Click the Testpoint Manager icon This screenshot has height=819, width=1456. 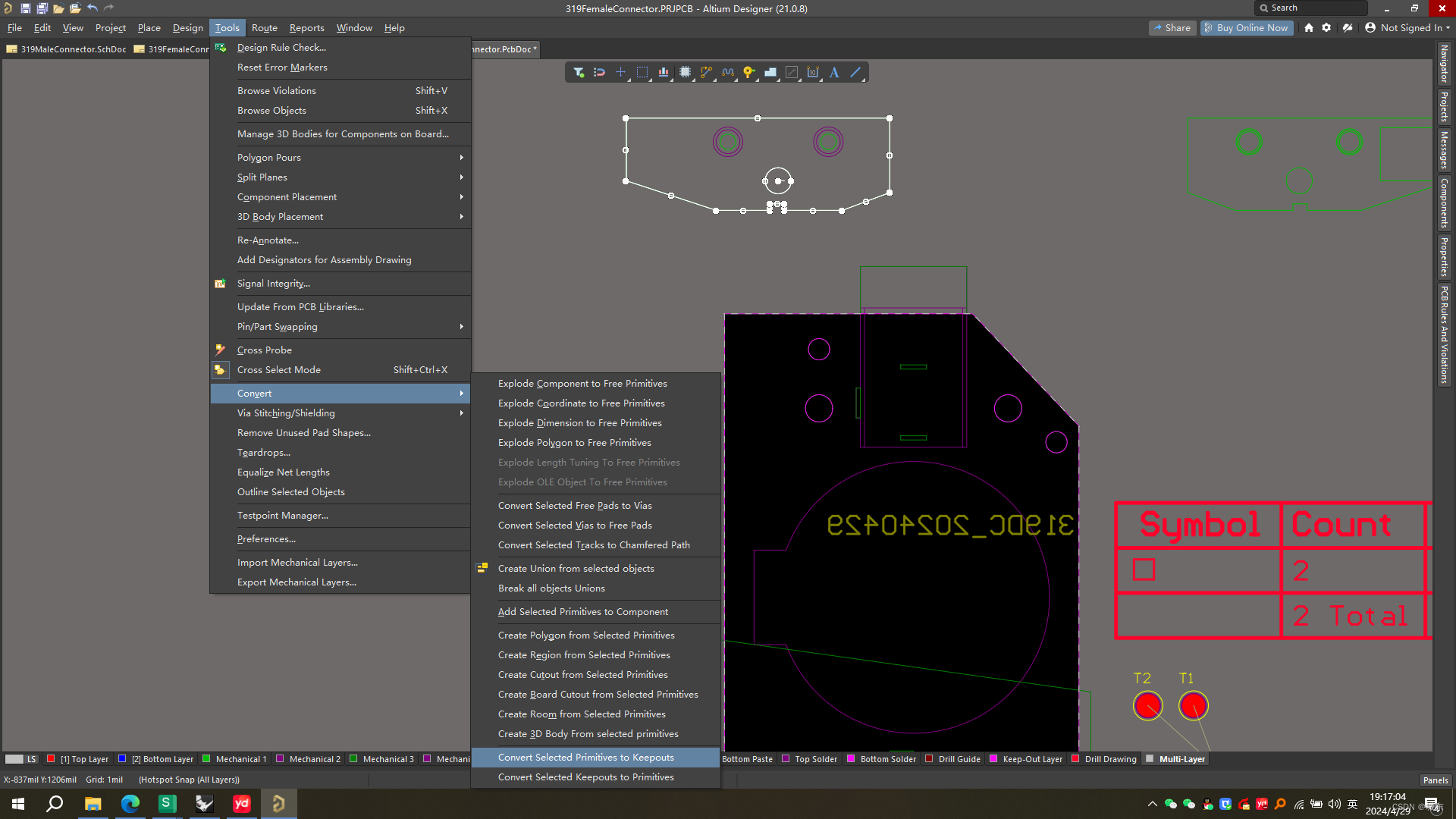tap(283, 514)
